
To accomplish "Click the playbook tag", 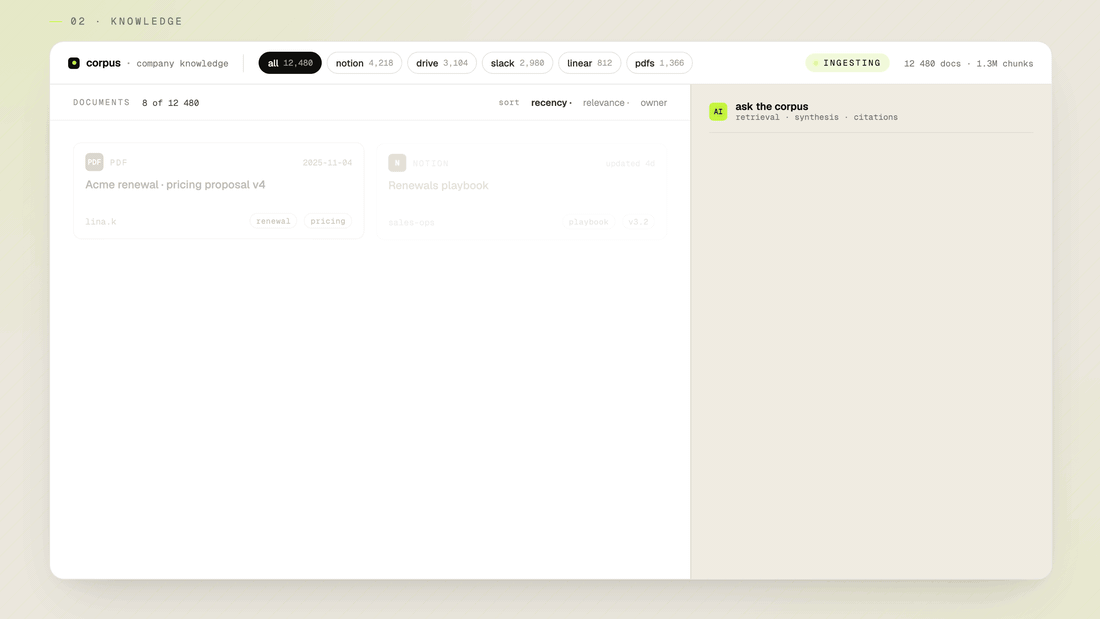I will 588,222.
